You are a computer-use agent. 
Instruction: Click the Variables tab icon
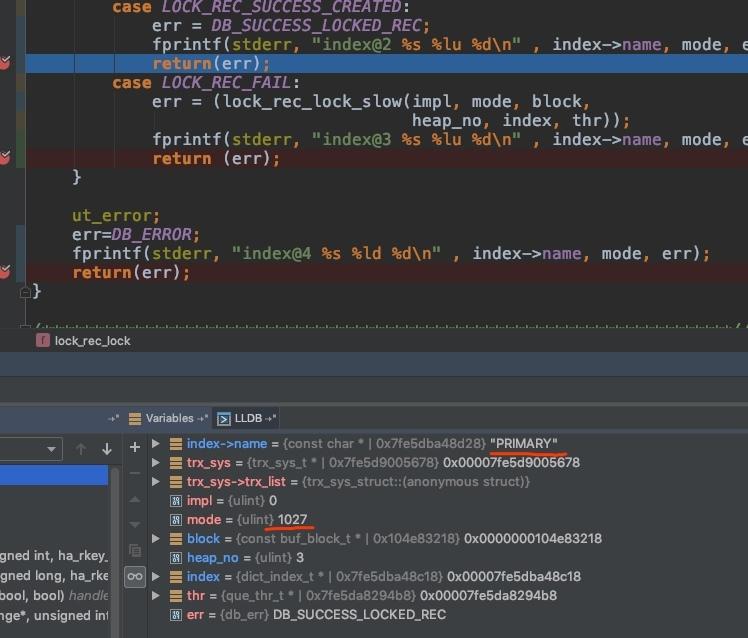[135, 418]
